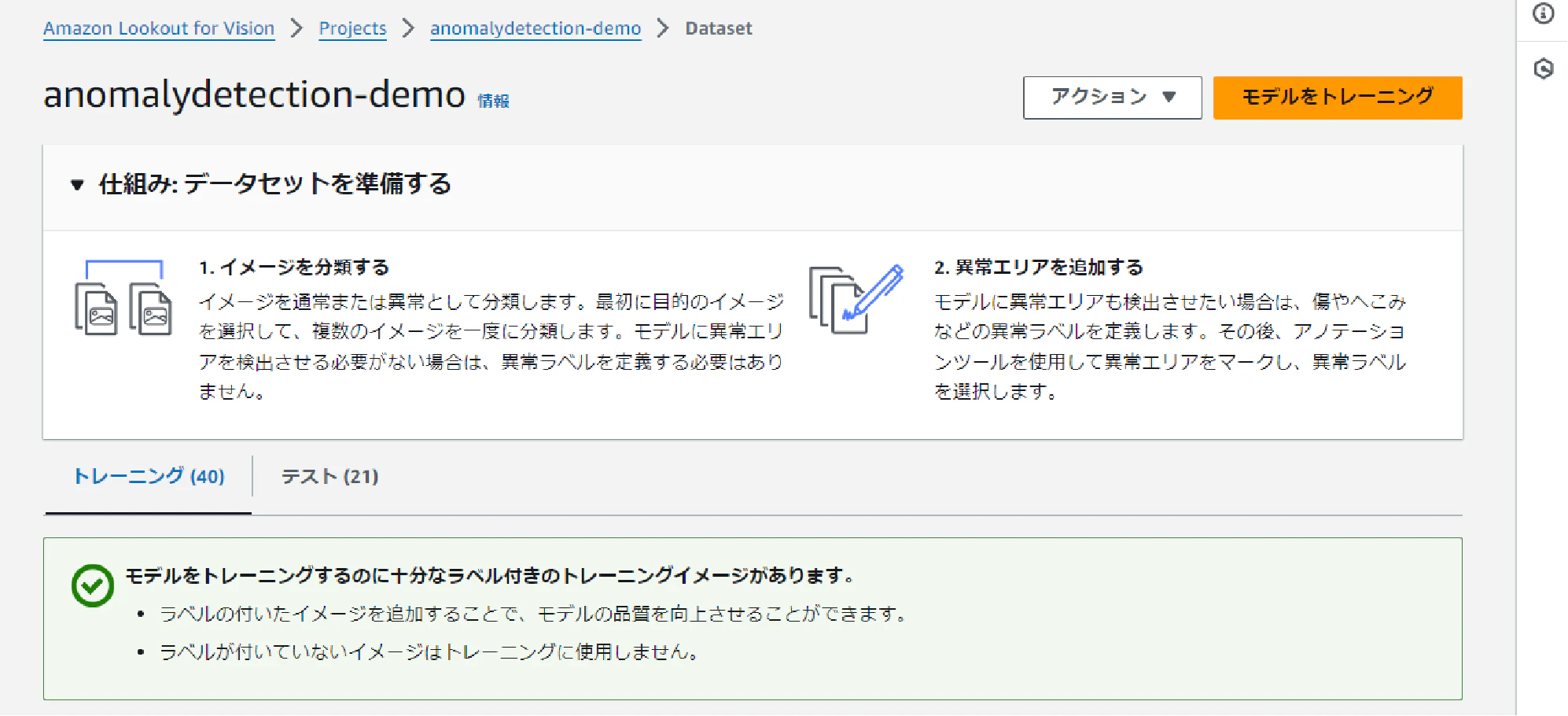The image size is (1568, 716).
Task: Open the anomalydetection-demo breadcrumb link
Action: point(536,28)
